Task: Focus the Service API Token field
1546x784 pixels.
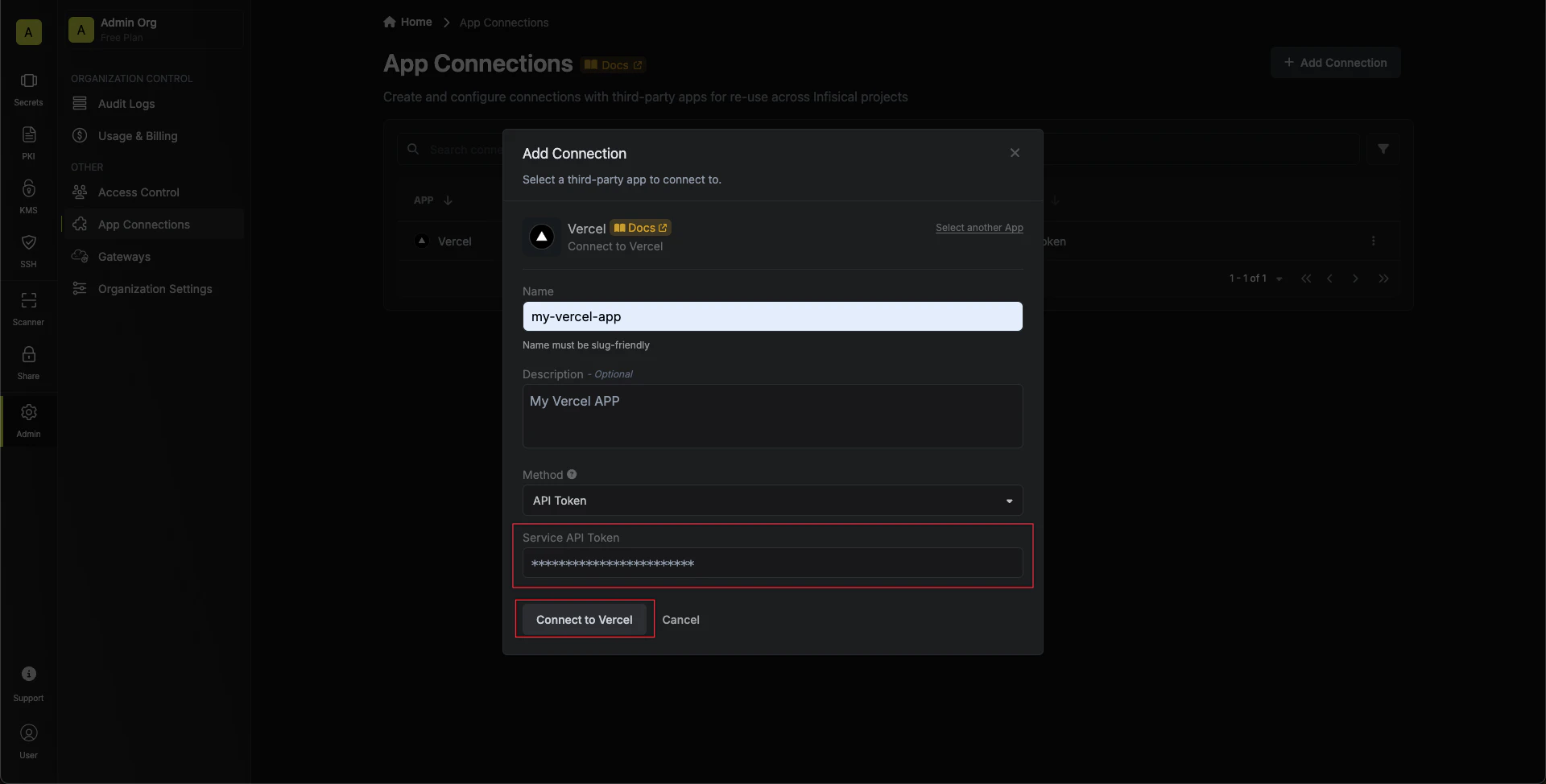Action: (x=772, y=563)
